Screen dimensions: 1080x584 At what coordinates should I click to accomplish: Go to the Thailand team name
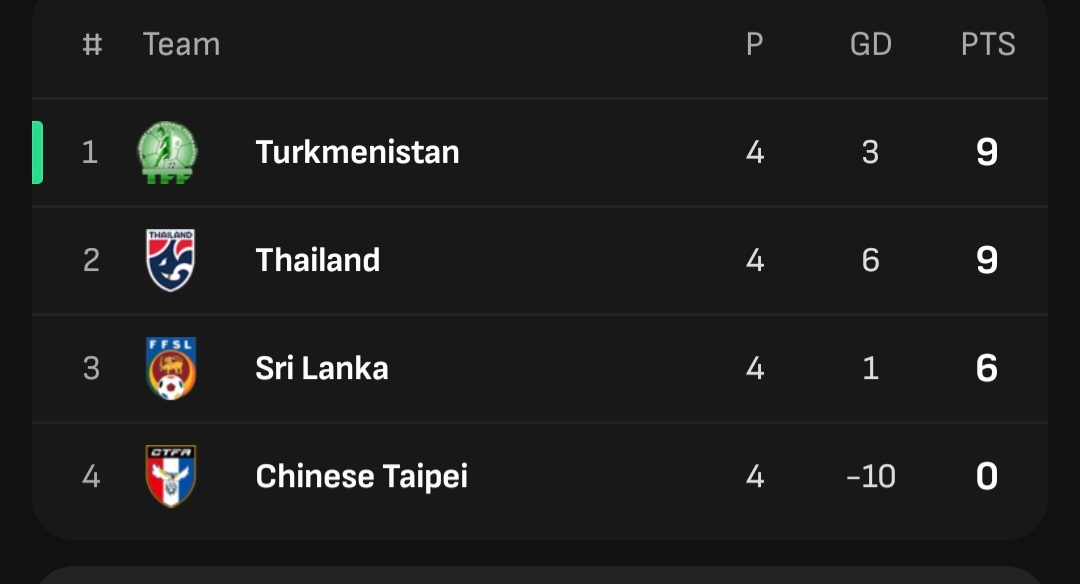[x=318, y=260]
